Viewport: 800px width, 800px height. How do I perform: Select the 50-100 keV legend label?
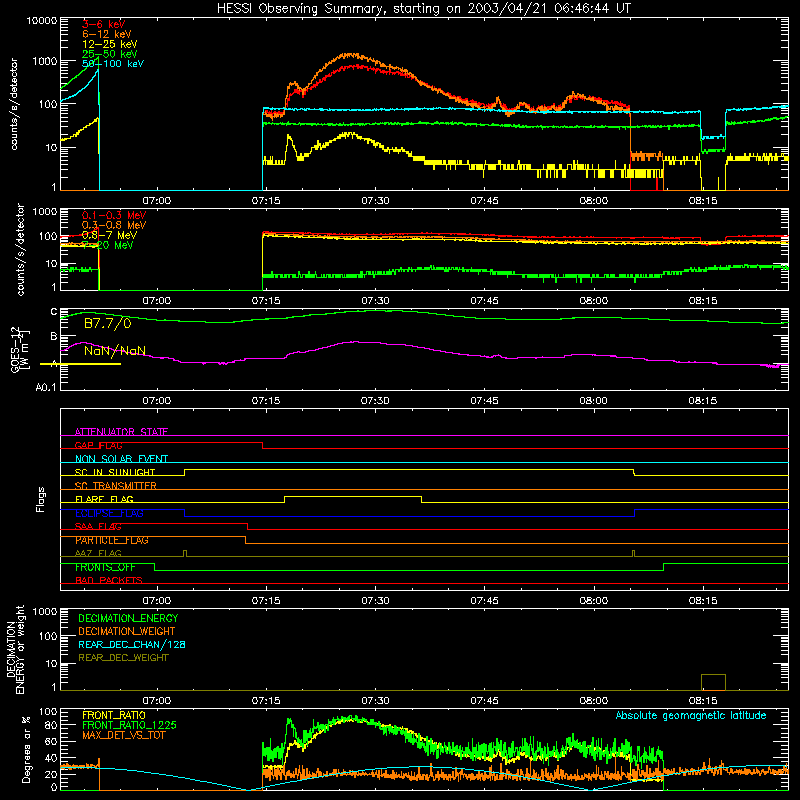pyautogui.click(x=113, y=64)
